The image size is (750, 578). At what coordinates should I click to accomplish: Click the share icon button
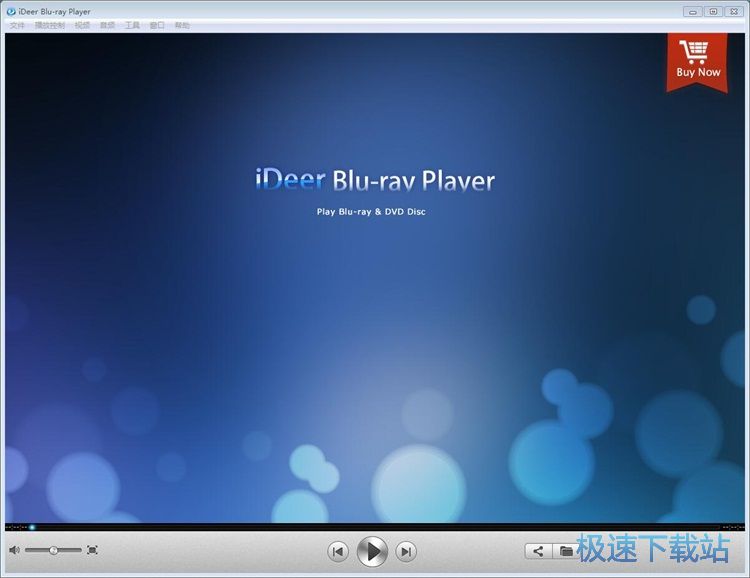coord(539,551)
